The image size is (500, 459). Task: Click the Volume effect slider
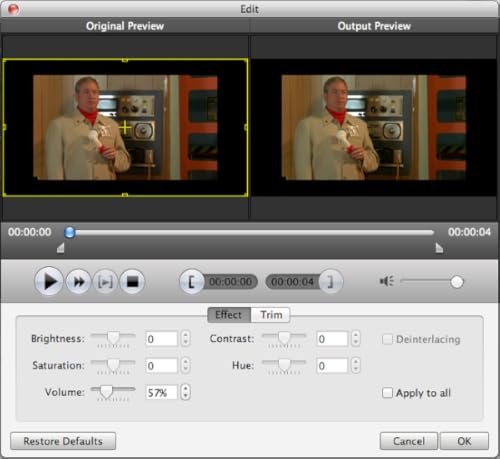113,392
